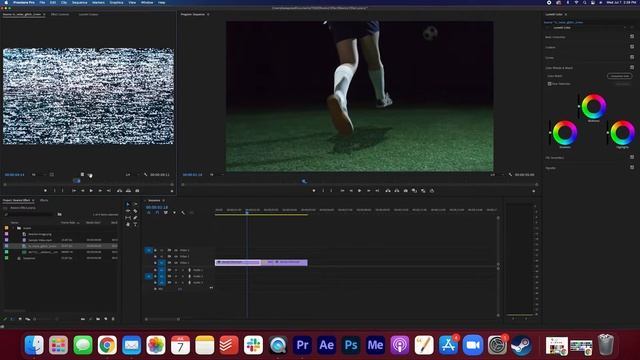Toggle the HSL Secondary section checkbox
Screen dimensions: 640x360
click(x=632, y=157)
